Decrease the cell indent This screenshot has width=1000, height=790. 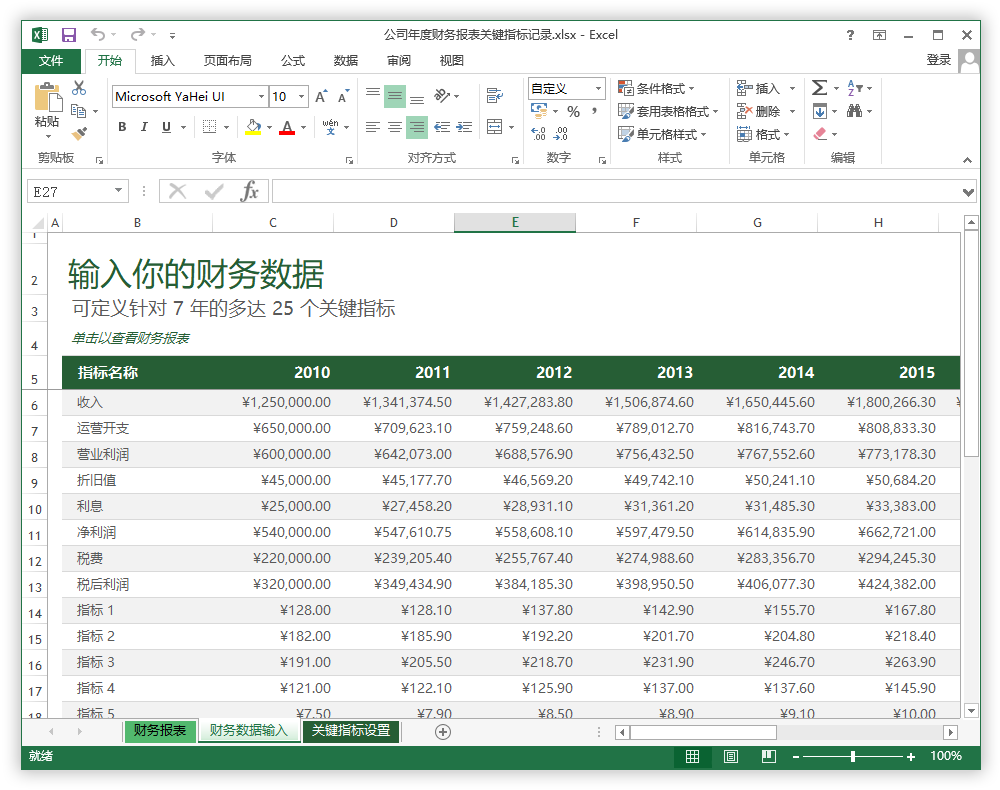click(441, 127)
